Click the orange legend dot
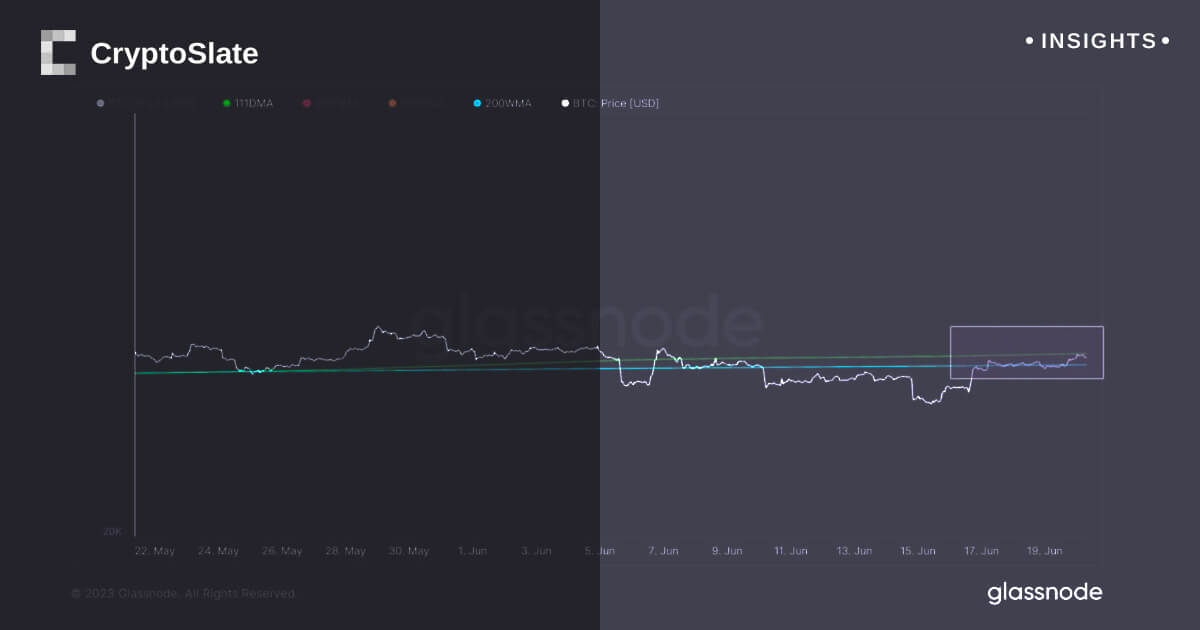Image resolution: width=1200 pixels, height=630 pixels. pos(393,103)
